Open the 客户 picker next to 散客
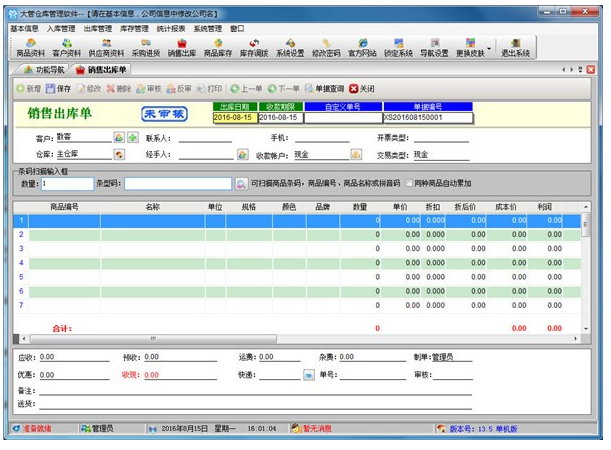 coord(119,137)
